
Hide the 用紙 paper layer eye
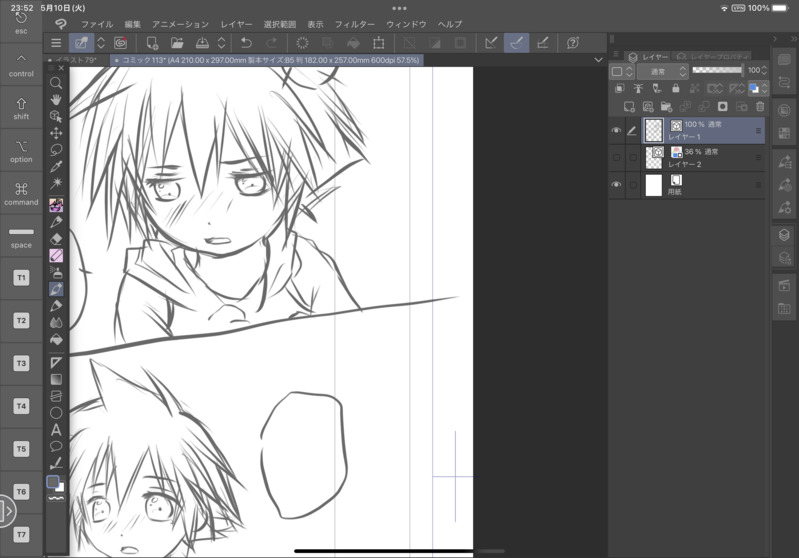tap(616, 184)
